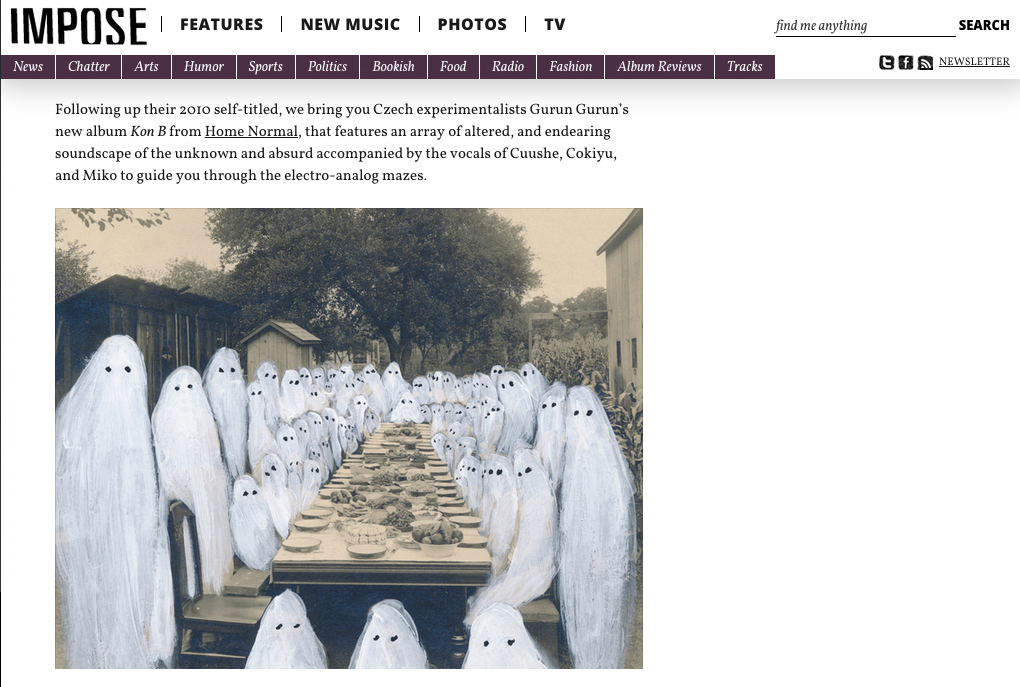This screenshot has width=1020, height=687.
Task: Focus the 'find me anything' search field
Action: (x=865, y=26)
